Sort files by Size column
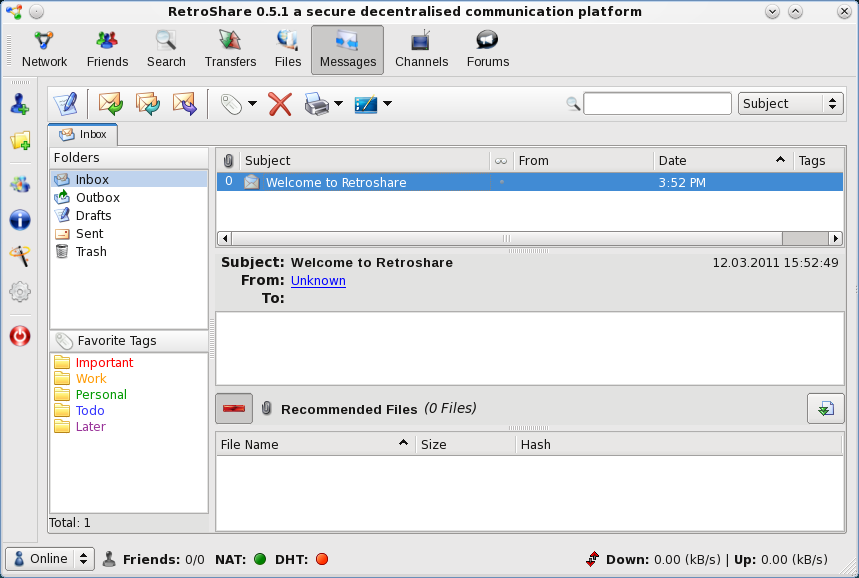The width and height of the screenshot is (859, 578). (466, 444)
